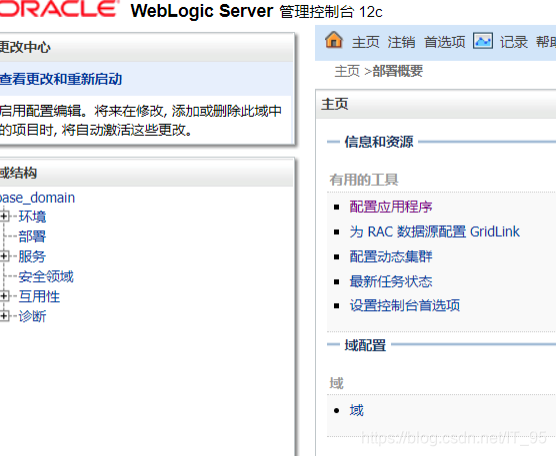
Task: Open 互用性 in the domain tree
Action: click(39, 296)
